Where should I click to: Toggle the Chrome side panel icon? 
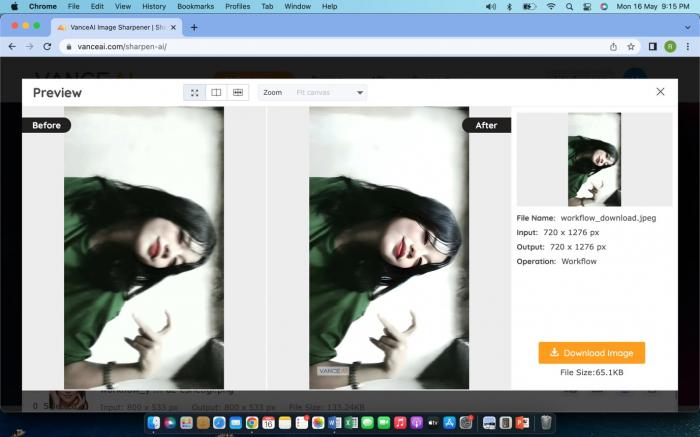pyautogui.click(x=653, y=46)
